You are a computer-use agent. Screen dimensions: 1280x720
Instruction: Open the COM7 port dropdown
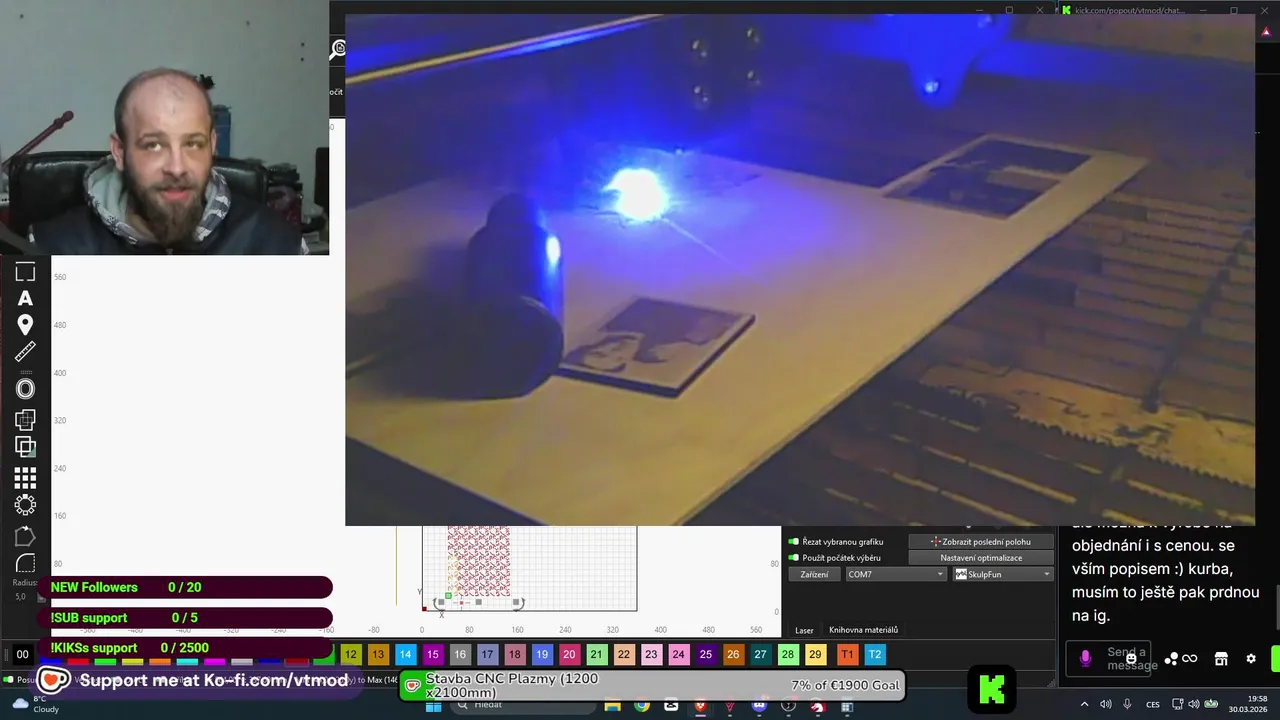tap(895, 574)
